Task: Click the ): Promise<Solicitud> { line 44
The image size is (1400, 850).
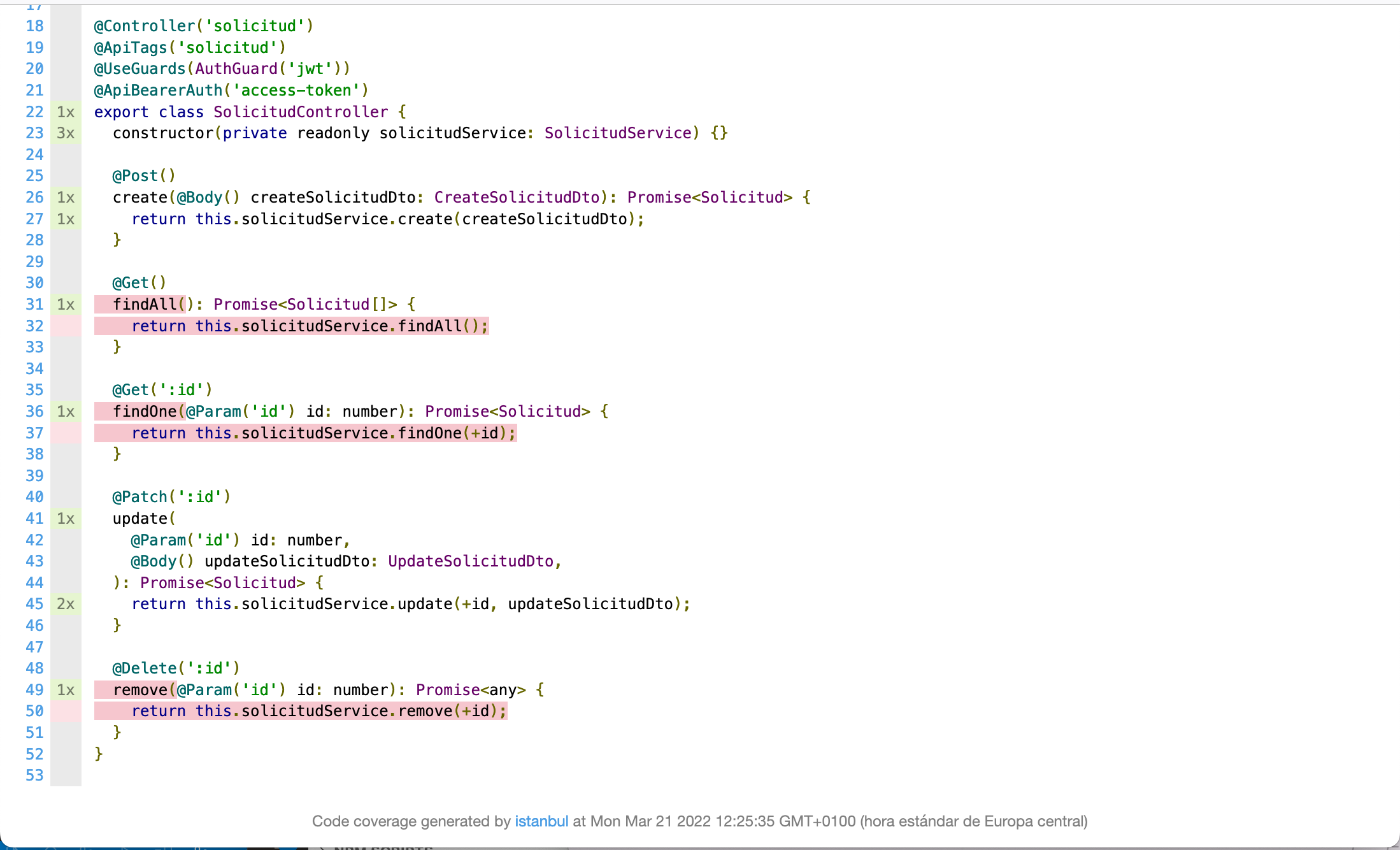Action: 218,583
